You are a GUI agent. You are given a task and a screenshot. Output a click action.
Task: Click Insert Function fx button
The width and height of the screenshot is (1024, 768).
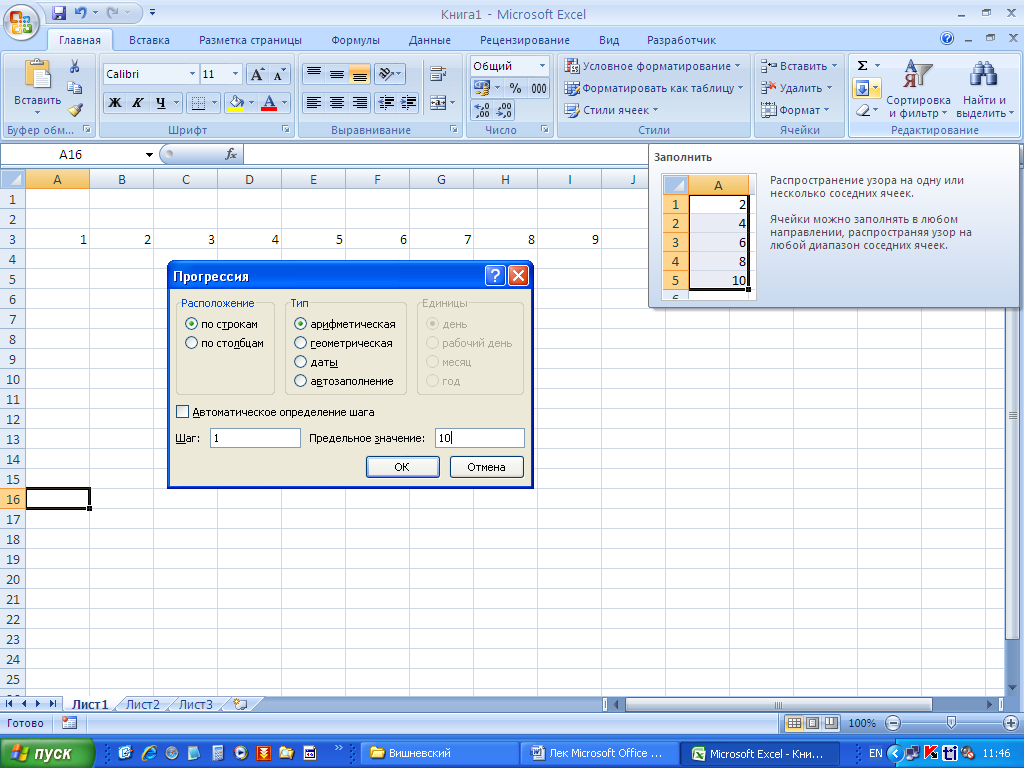point(231,154)
